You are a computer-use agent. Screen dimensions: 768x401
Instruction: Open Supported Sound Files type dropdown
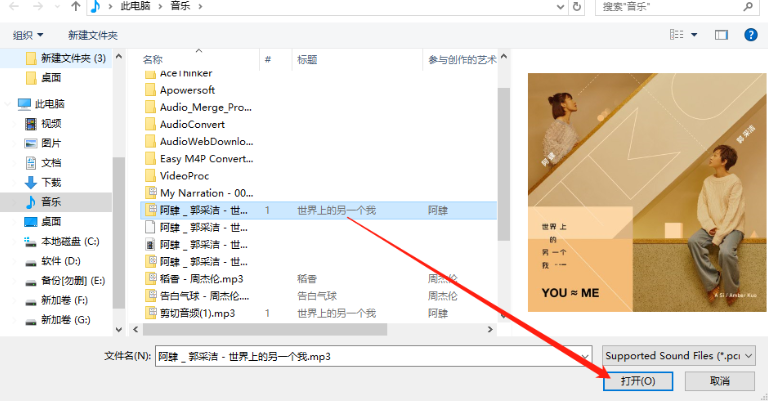pyautogui.click(x=678, y=356)
